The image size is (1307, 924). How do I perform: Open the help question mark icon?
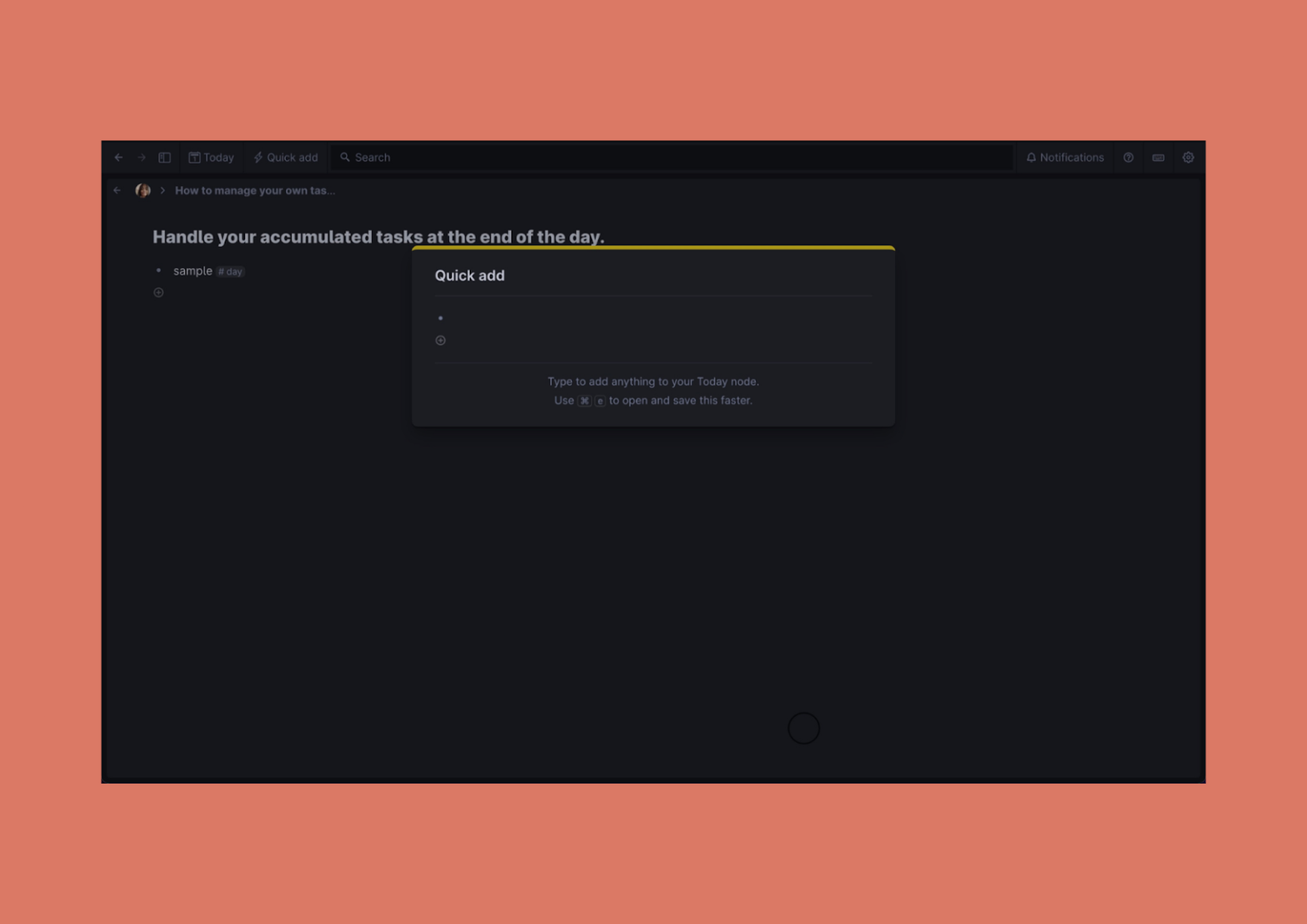1128,157
